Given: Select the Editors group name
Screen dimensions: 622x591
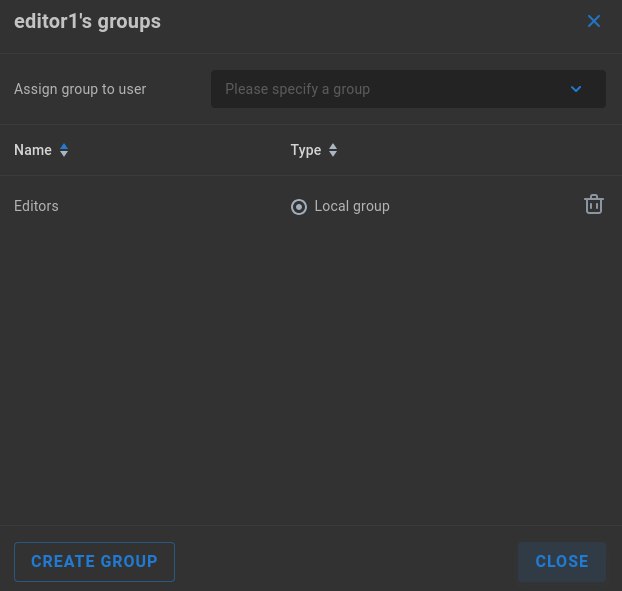Looking at the screenshot, I should click(x=36, y=206).
